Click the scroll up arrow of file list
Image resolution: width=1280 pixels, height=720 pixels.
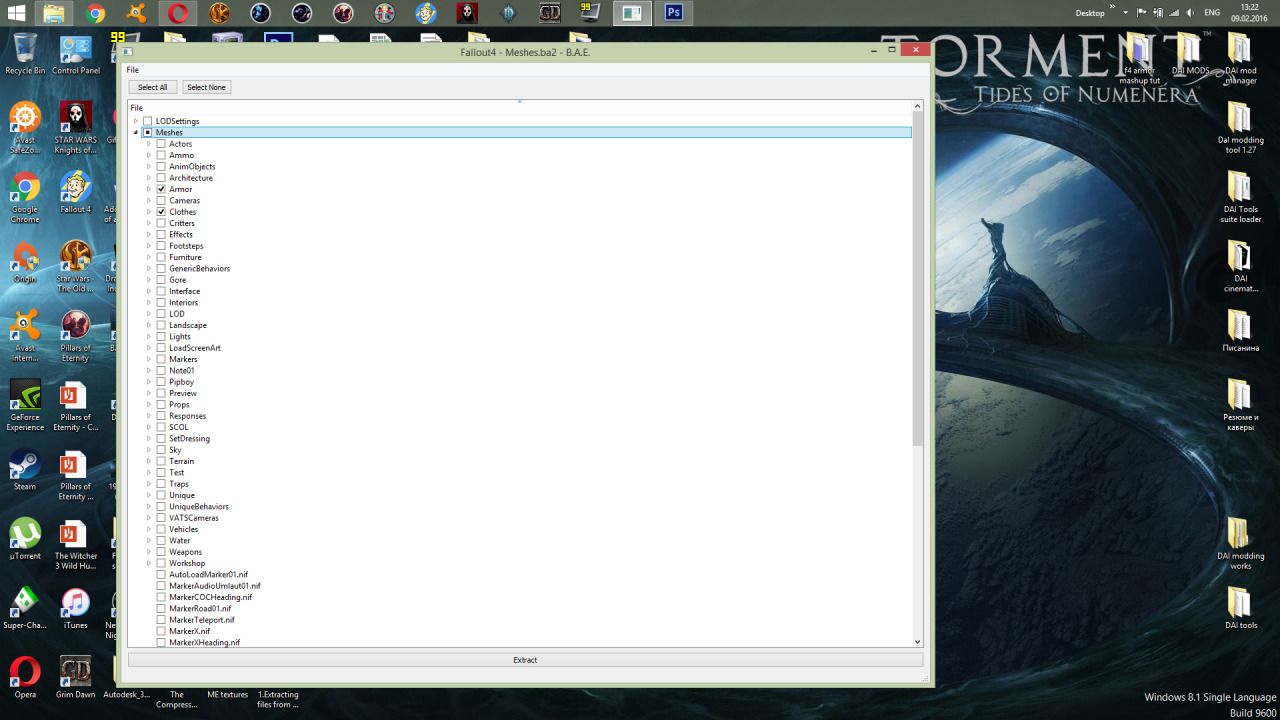918,107
